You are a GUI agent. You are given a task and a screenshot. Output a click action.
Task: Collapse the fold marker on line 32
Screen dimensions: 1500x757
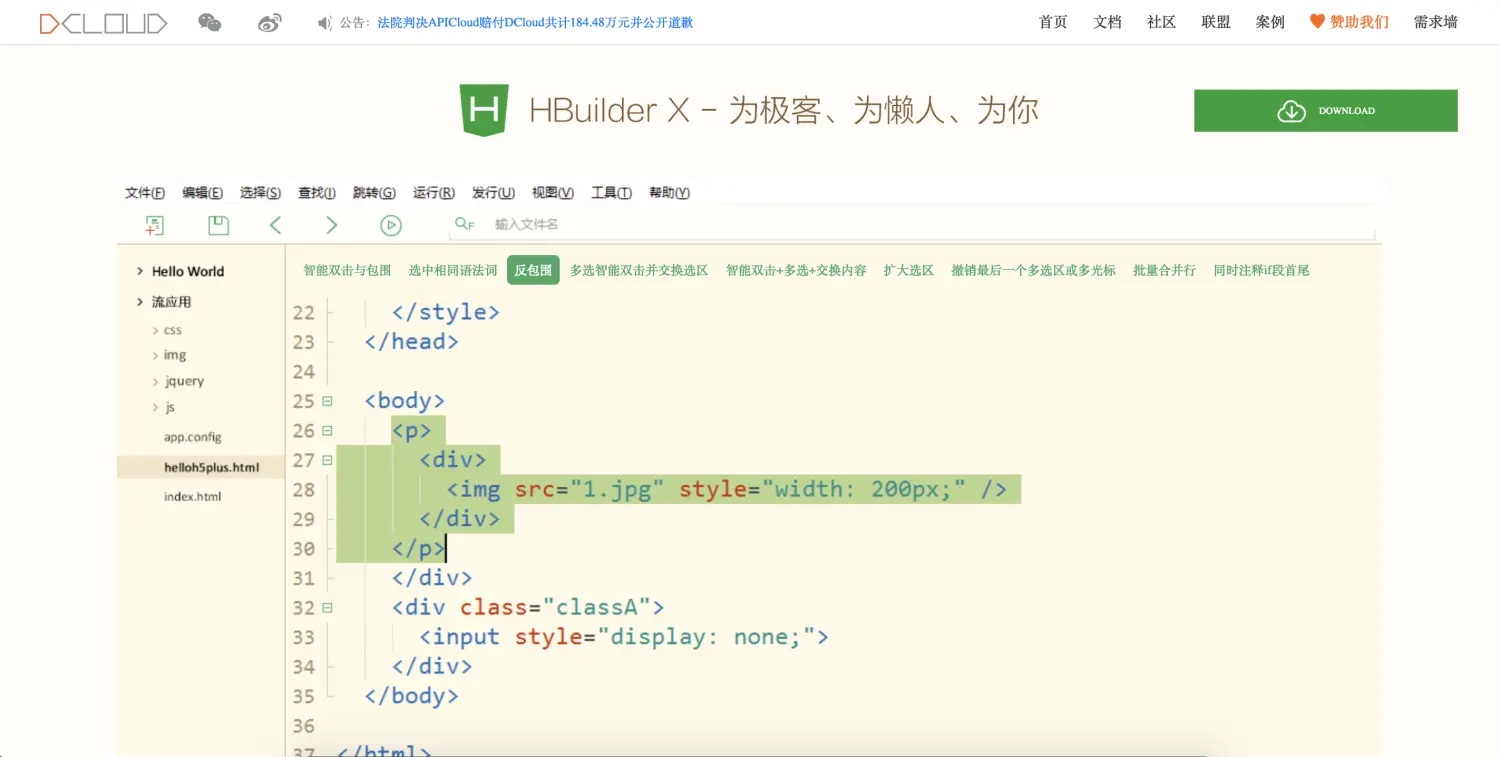click(327, 608)
